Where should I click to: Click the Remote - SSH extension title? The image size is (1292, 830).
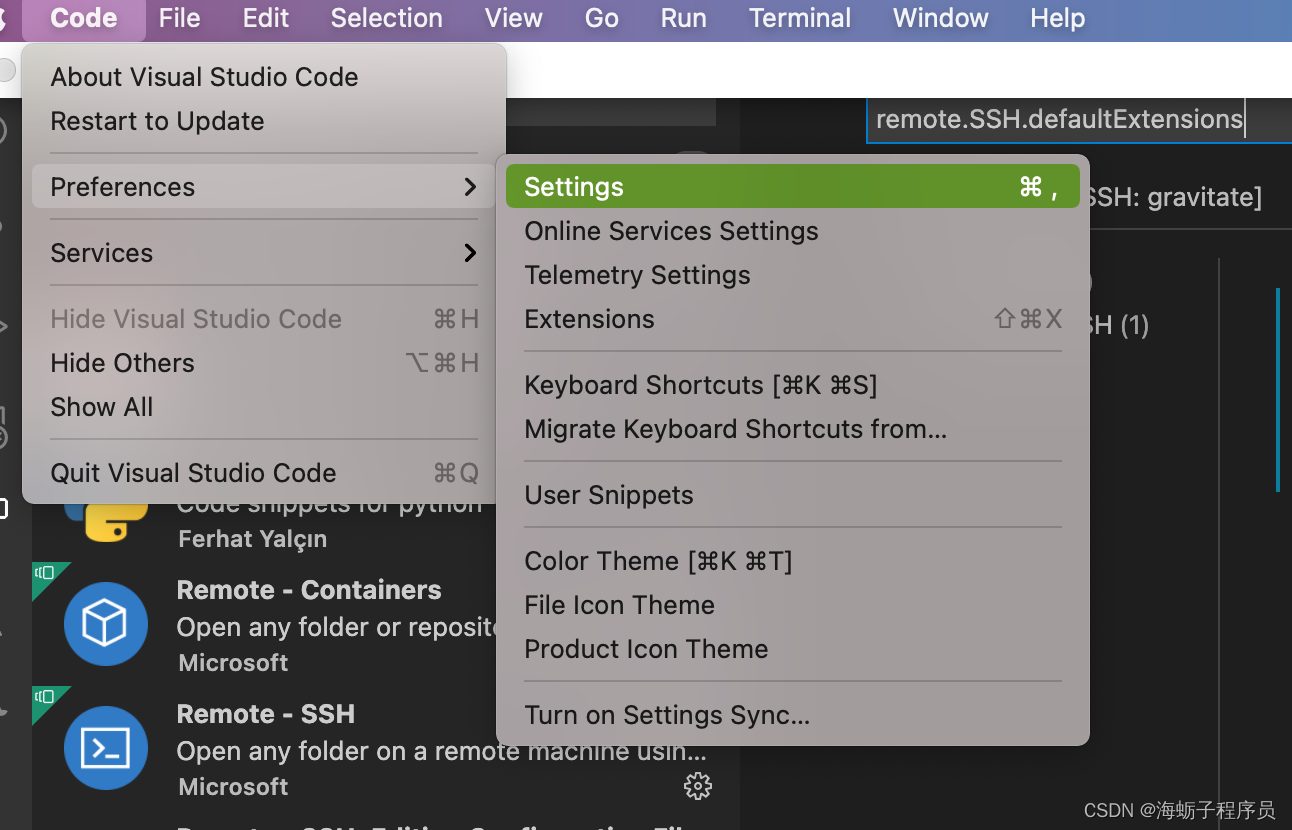coord(266,714)
